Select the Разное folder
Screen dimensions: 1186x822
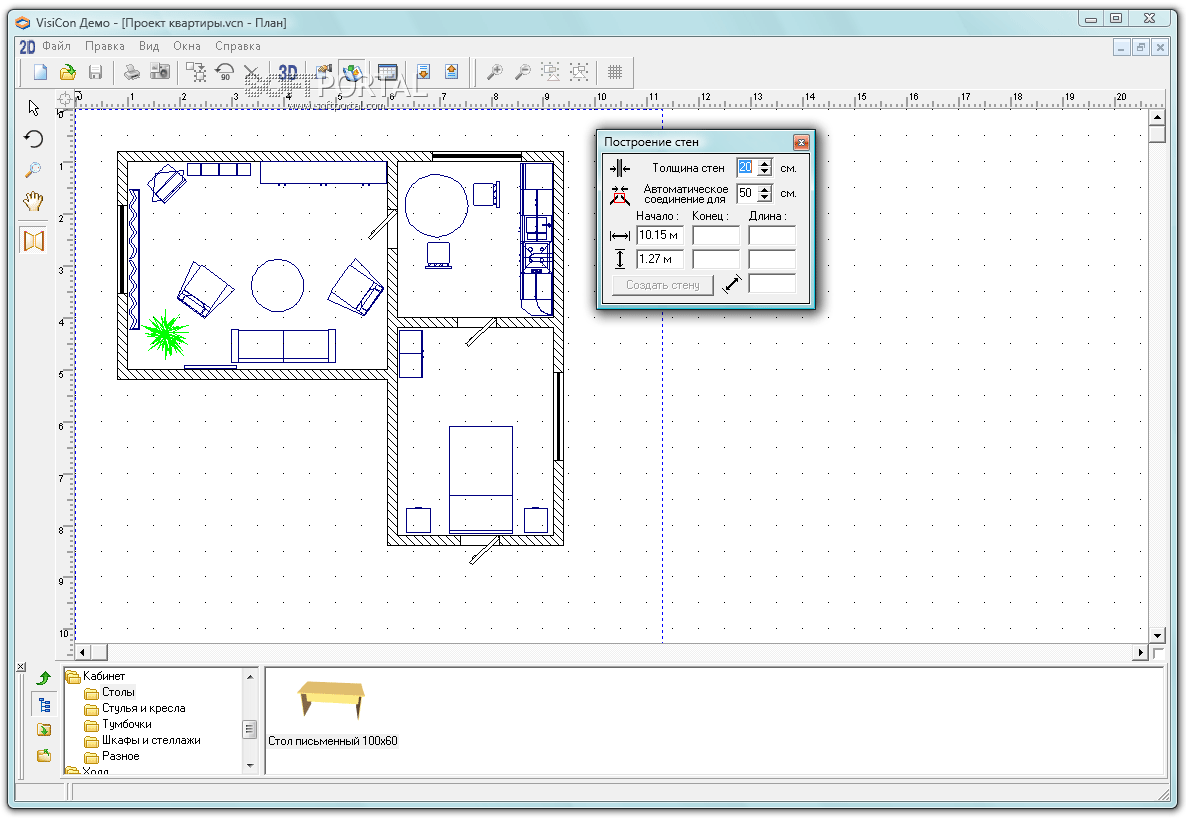tap(120, 755)
